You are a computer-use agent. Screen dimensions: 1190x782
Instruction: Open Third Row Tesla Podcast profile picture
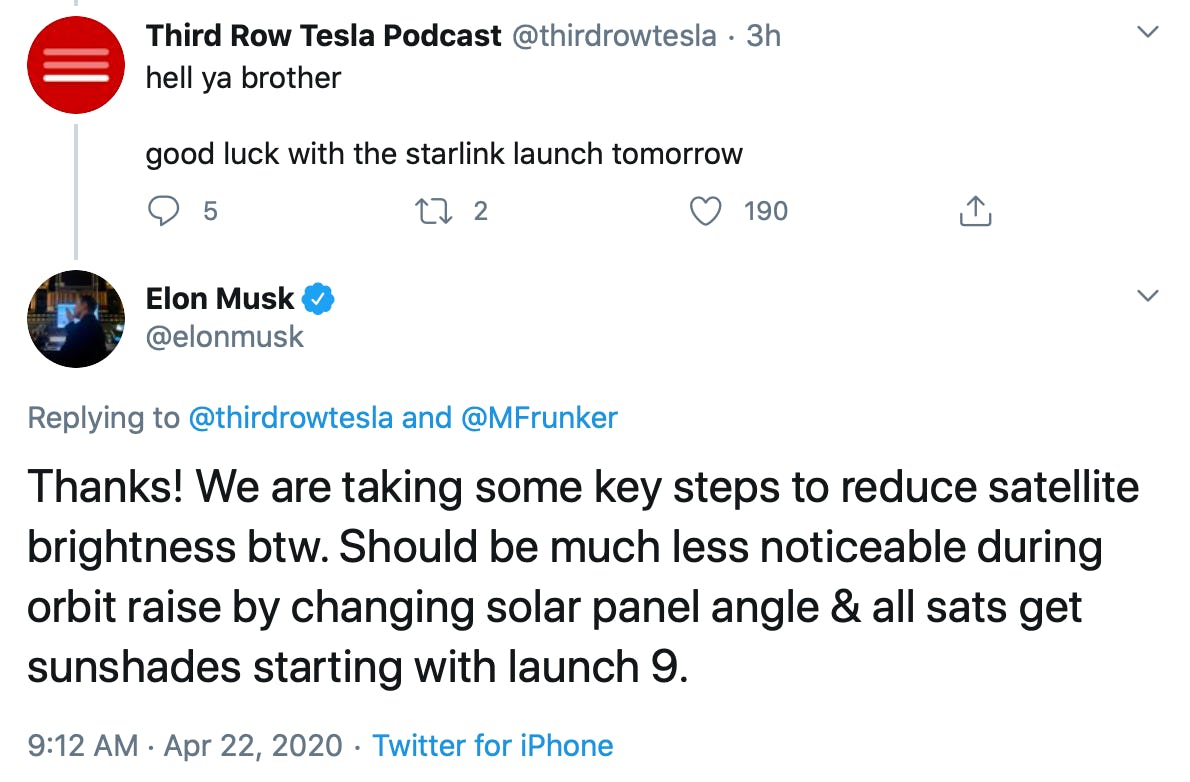click(75, 64)
